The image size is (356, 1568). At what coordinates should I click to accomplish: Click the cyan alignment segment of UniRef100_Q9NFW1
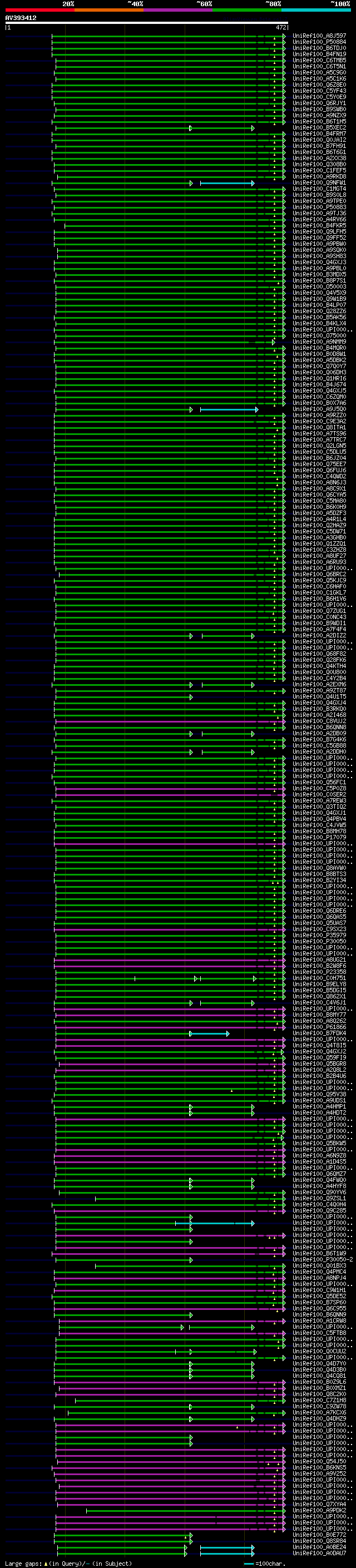[x=227, y=183]
